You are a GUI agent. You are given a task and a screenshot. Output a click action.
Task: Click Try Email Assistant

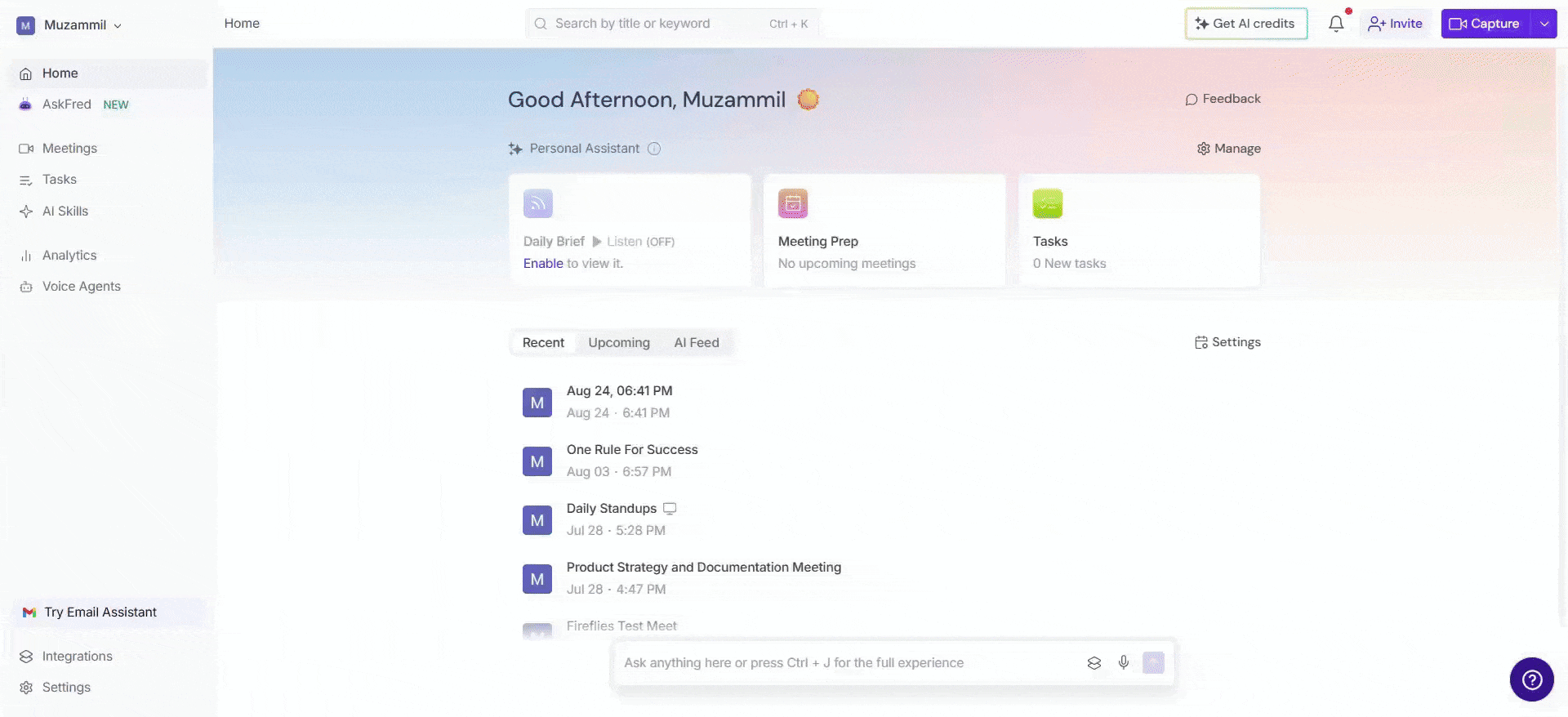click(109, 612)
